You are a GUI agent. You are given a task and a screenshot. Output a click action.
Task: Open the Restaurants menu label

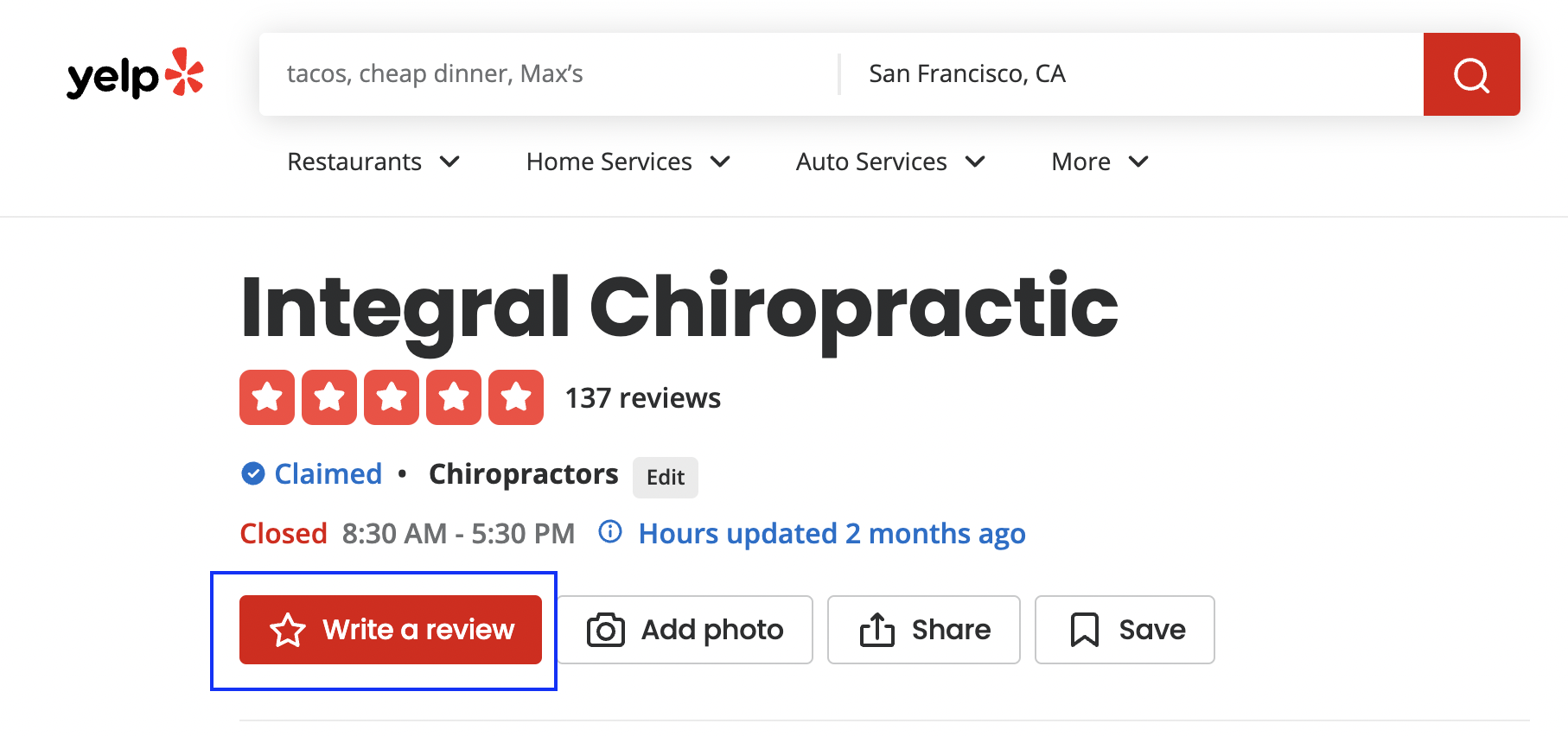point(354,162)
